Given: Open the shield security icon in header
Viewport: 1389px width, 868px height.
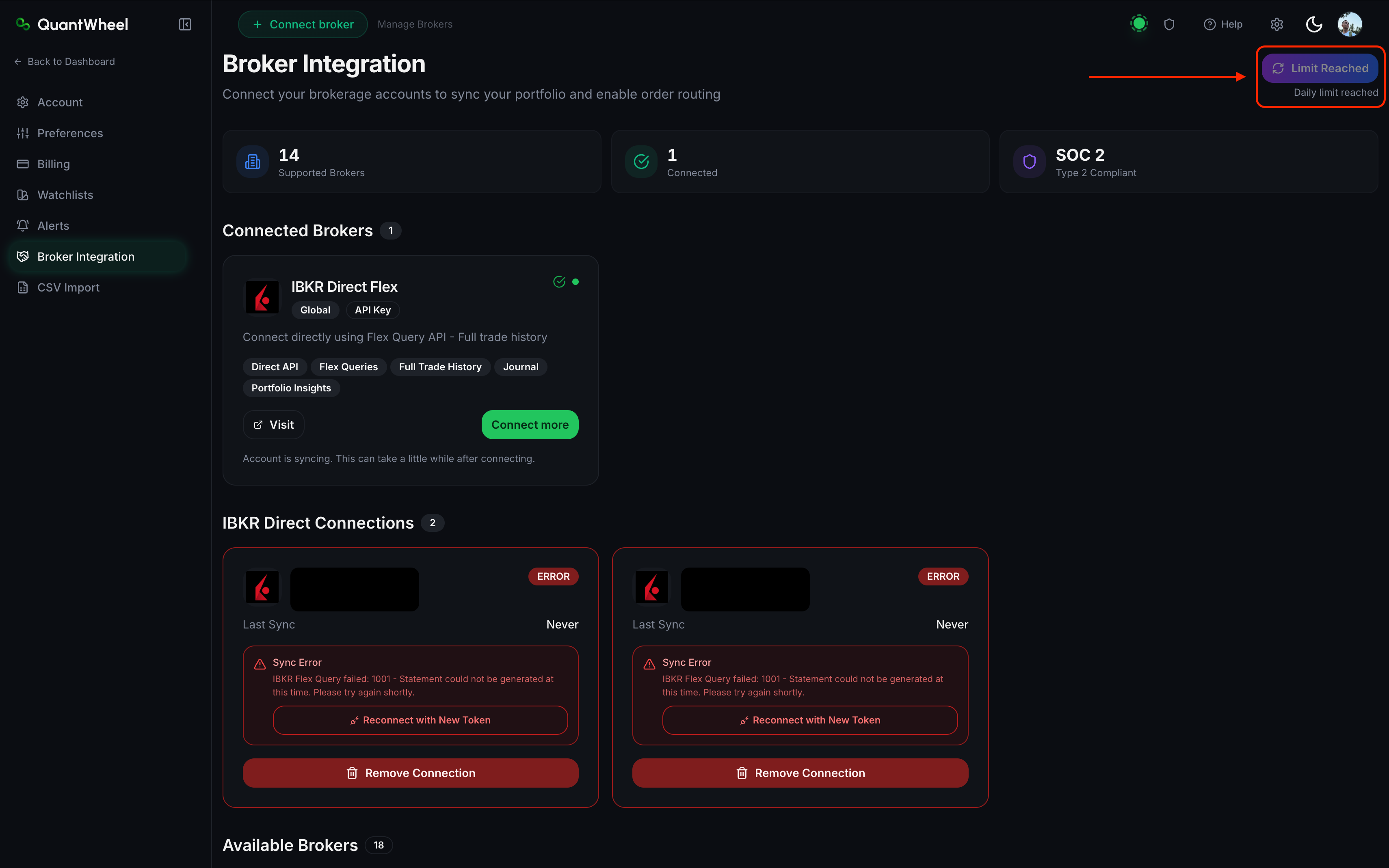Looking at the screenshot, I should coord(1169,24).
